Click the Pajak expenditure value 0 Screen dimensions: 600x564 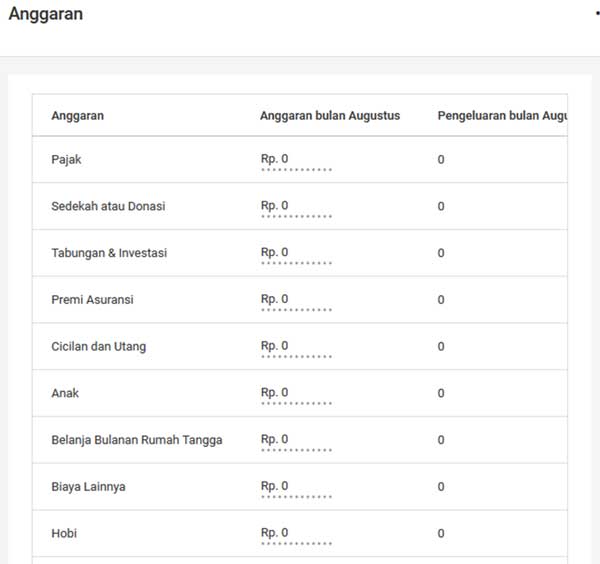pyautogui.click(x=441, y=160)
